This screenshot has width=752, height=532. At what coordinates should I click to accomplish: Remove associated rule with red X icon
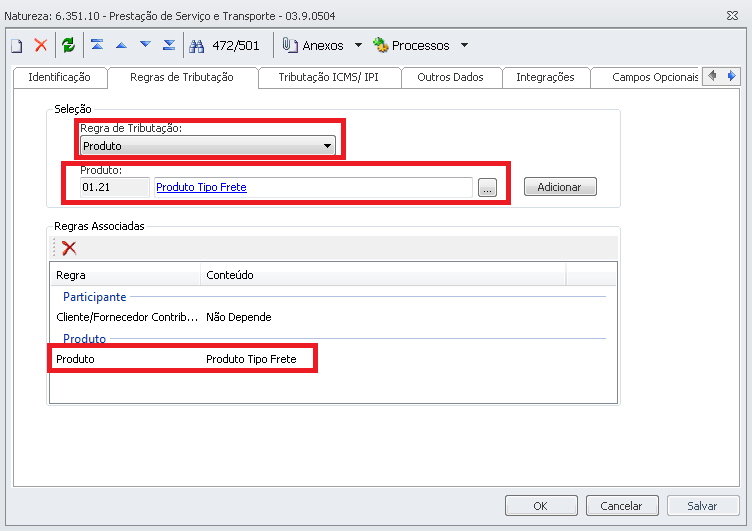coord(69,248)
